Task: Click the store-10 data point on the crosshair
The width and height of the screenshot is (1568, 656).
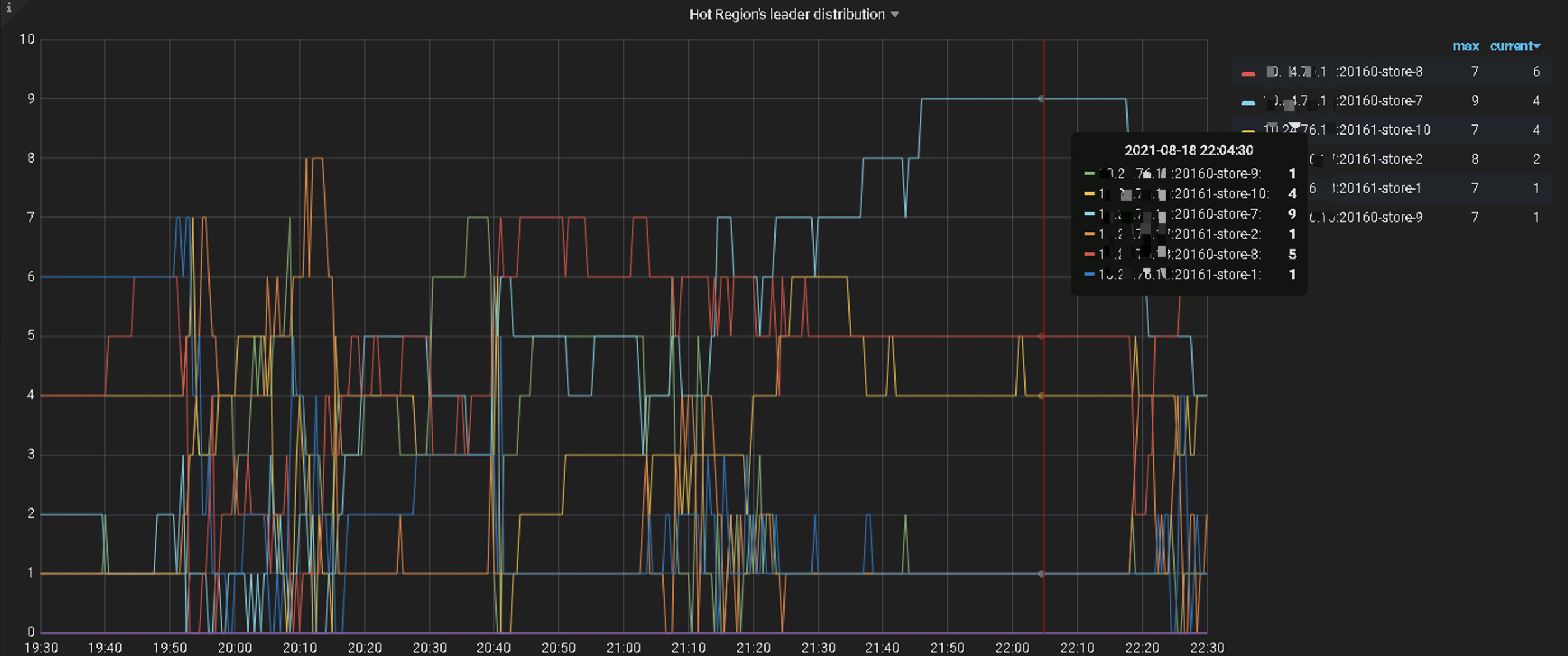Action: [1041, 395]
